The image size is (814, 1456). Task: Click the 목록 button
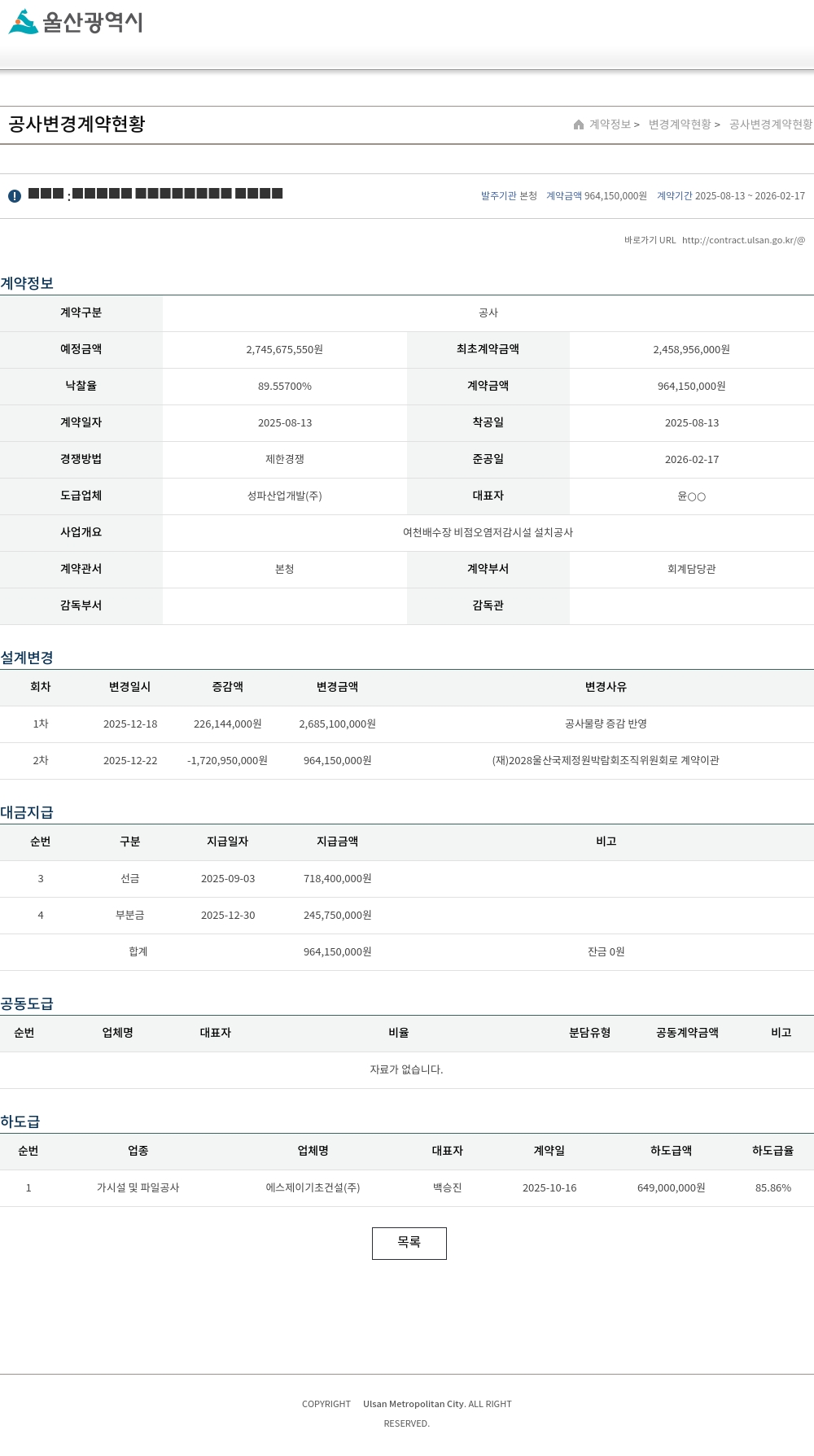409,1243
